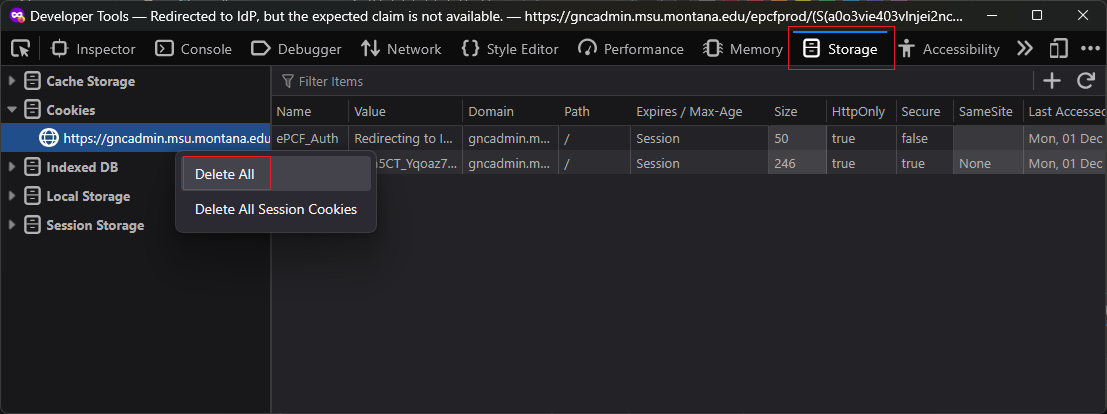Expand the Indexed DB tree node
1107x414 pixels.
[11, 167]
